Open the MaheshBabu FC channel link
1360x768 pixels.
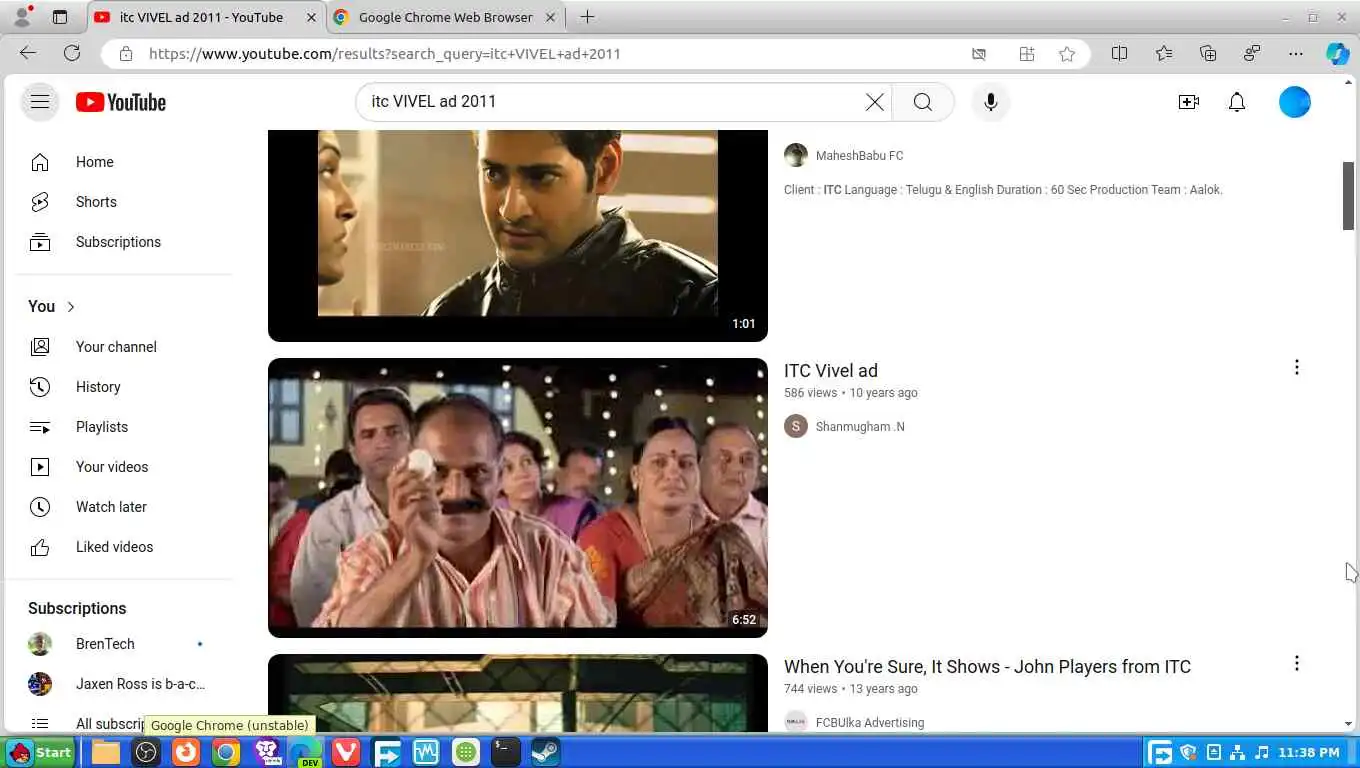pyautogui.click(x=859, y=156)
